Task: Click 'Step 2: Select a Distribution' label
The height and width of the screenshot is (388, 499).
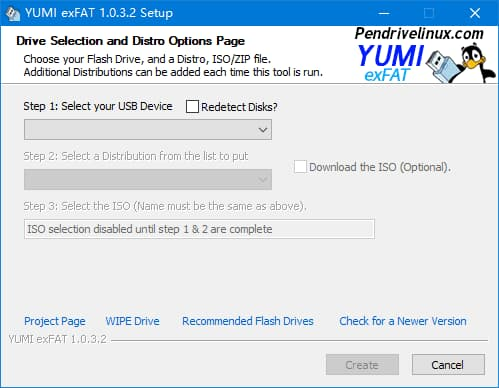Action: click(x=136, y=156)
